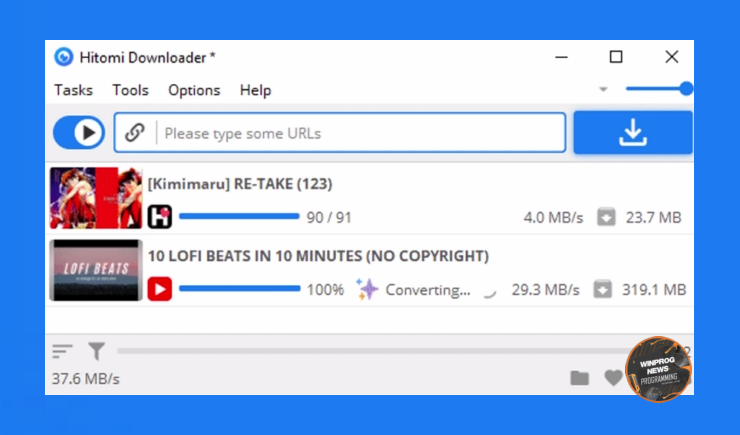Click the filter funnel icon

click(96, 351)
